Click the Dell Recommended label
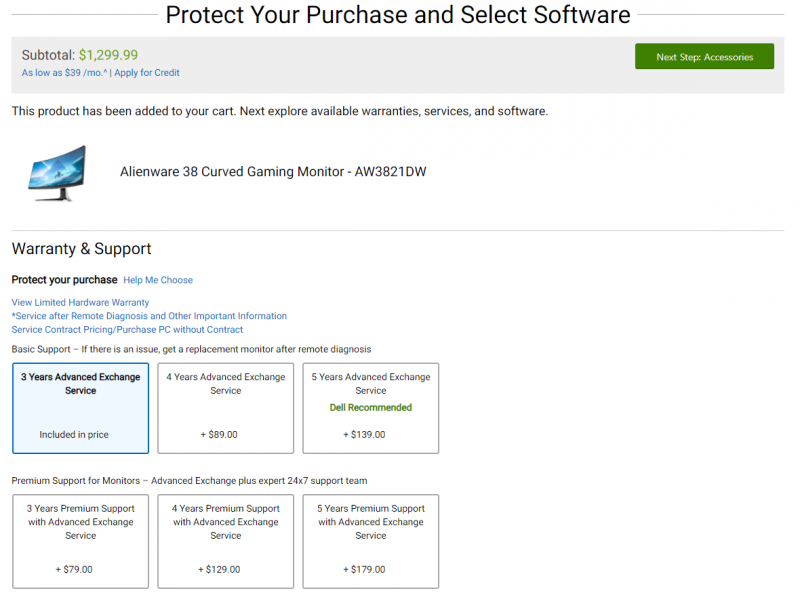The height and width of the screenshot is (595, 800). [x=371, y=407]
